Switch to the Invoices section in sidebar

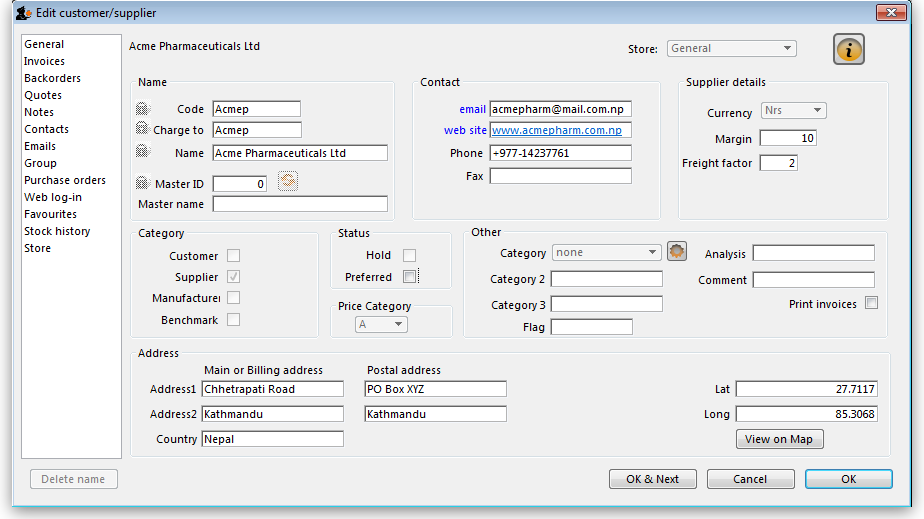(x=45, y=61)
